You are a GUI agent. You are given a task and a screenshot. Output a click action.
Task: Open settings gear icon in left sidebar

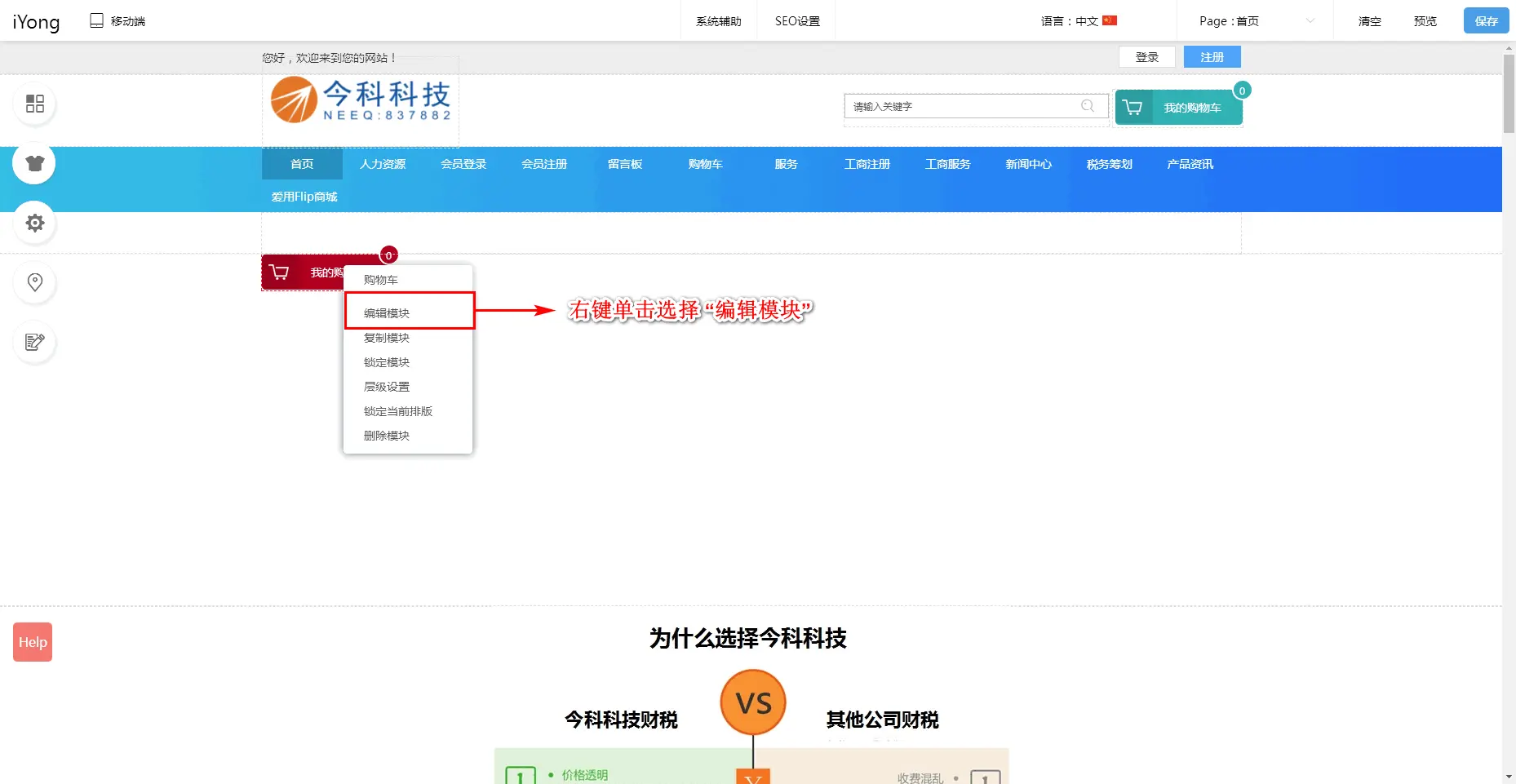(x=34, y=223)
